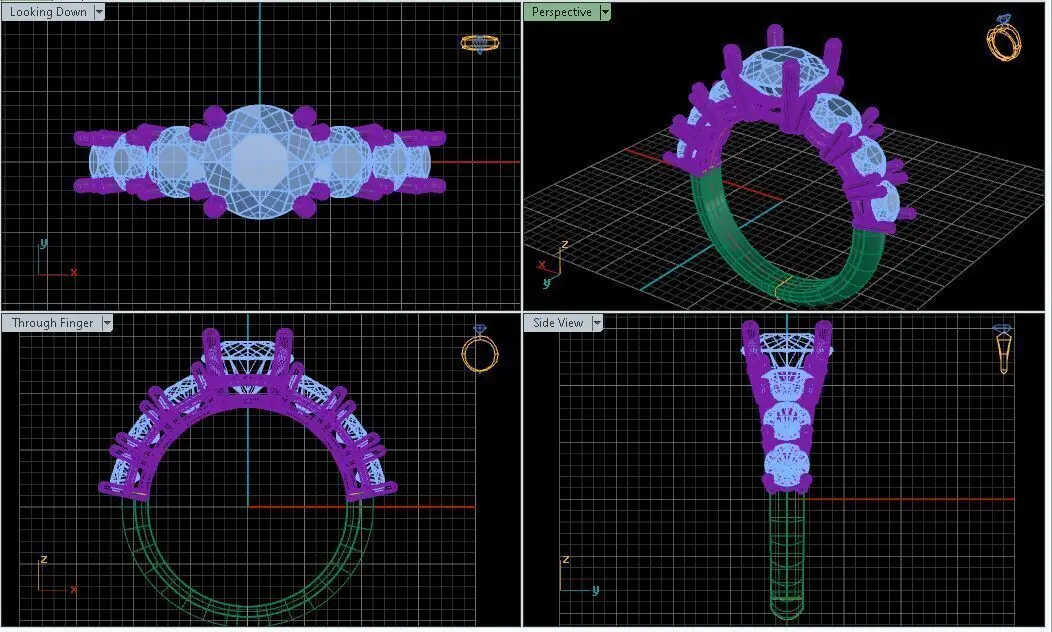Click the ring thumbnail icon in Looking Down viewport
Image resolution: width=1052 pixels, height=632 pixels.
pyautogui.click(x=480, y=44)
